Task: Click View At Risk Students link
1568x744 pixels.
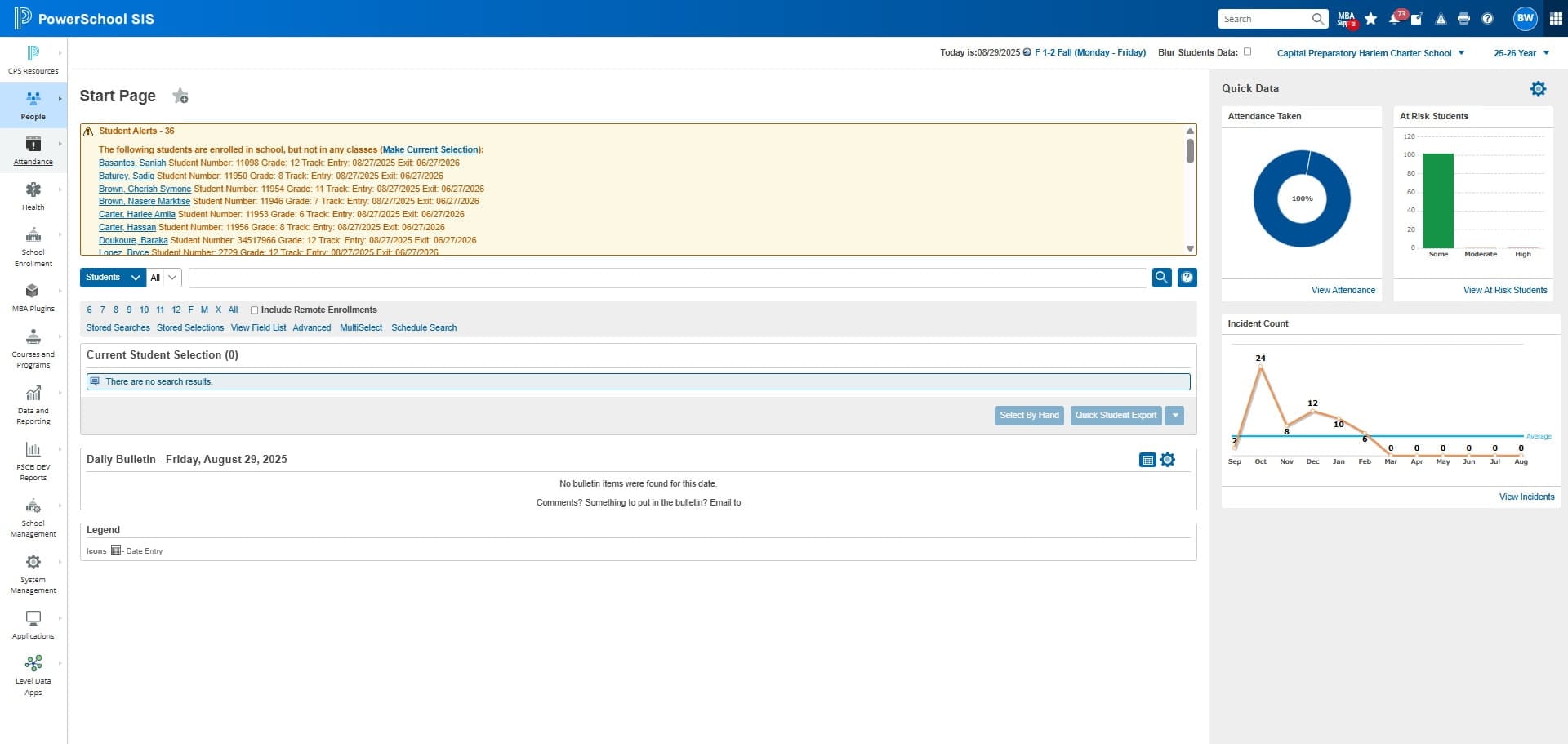Action: [1504, 291]
